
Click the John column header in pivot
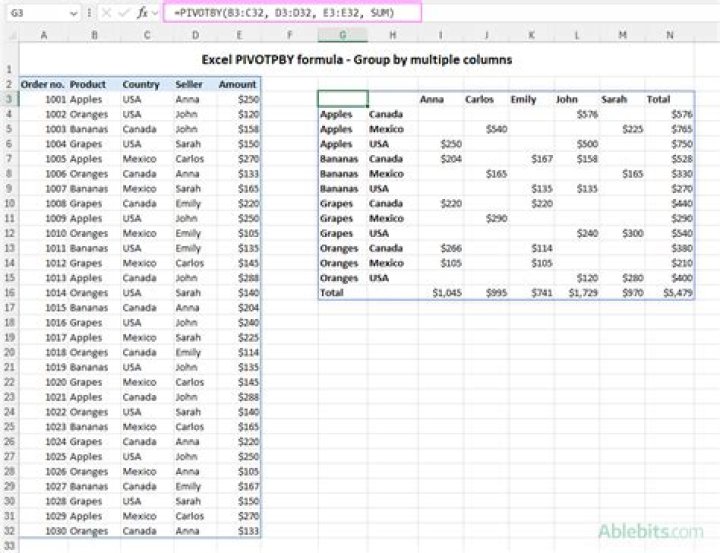pyautogui.click(x=567, y=99)
